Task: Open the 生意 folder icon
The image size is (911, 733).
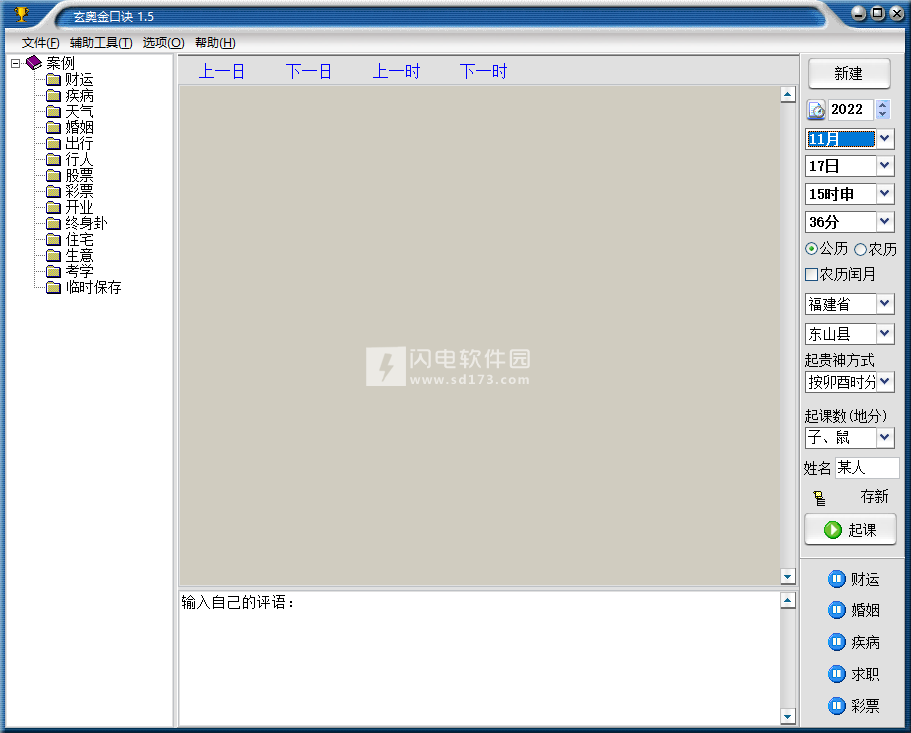Action: [53, 255]
